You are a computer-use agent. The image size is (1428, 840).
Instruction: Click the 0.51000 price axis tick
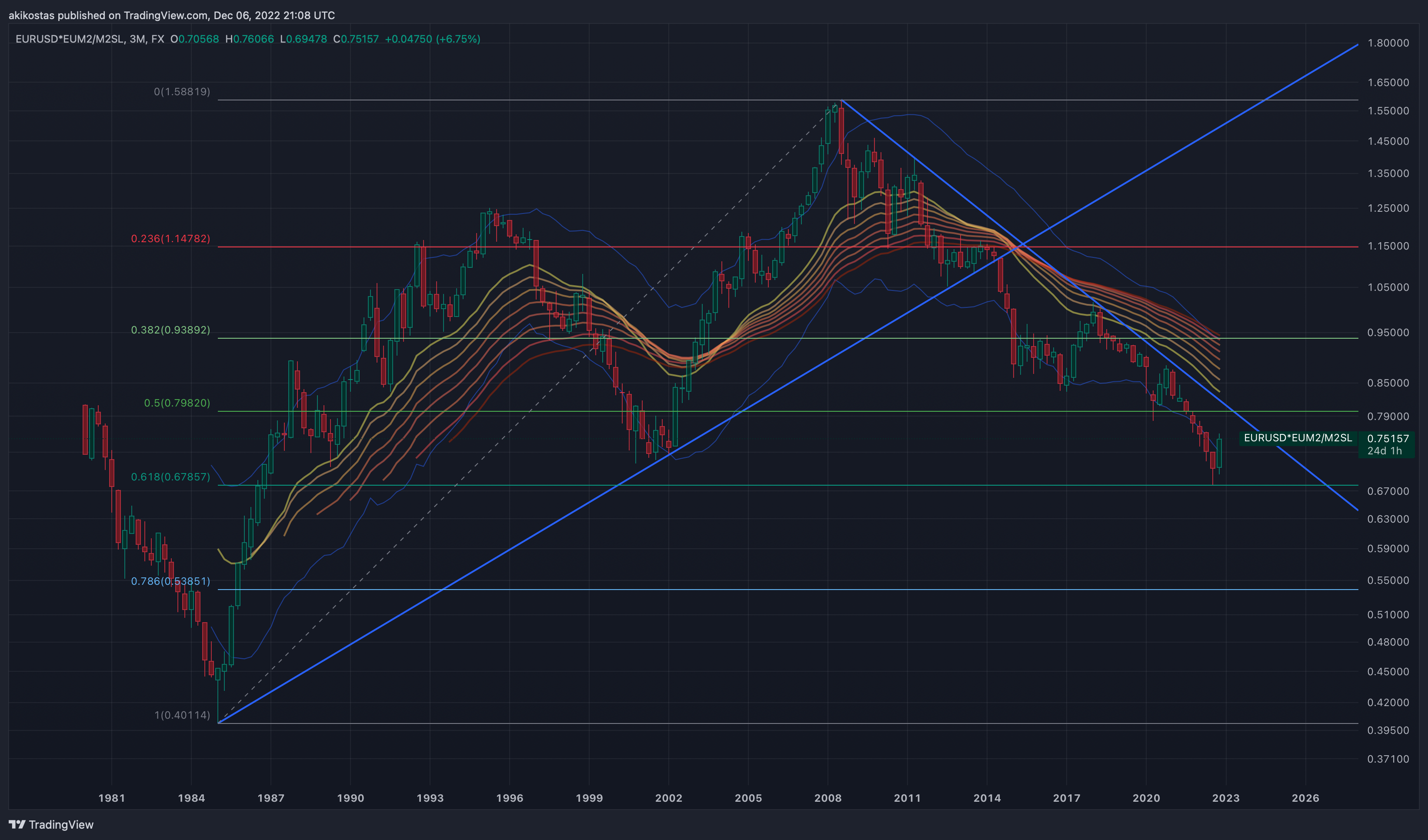point(1388,614)
